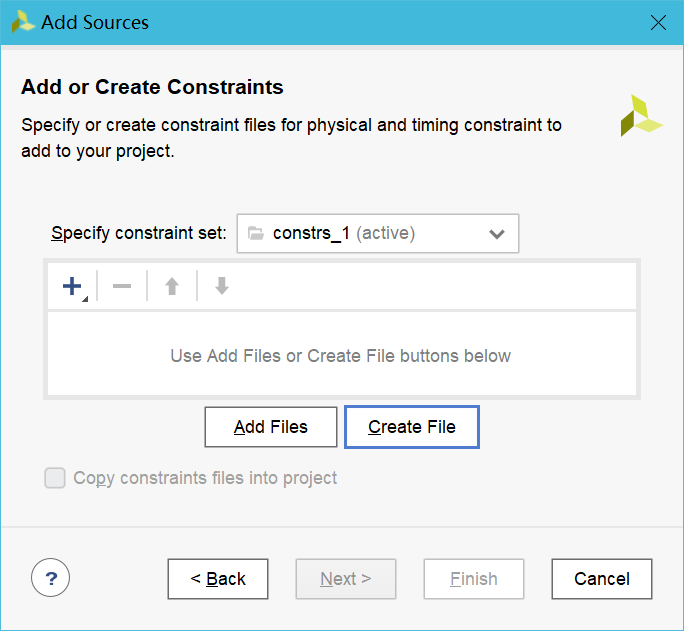The image size is (684, 631).
Task: Close the Add Sources window
Action: tap(658, 22)
